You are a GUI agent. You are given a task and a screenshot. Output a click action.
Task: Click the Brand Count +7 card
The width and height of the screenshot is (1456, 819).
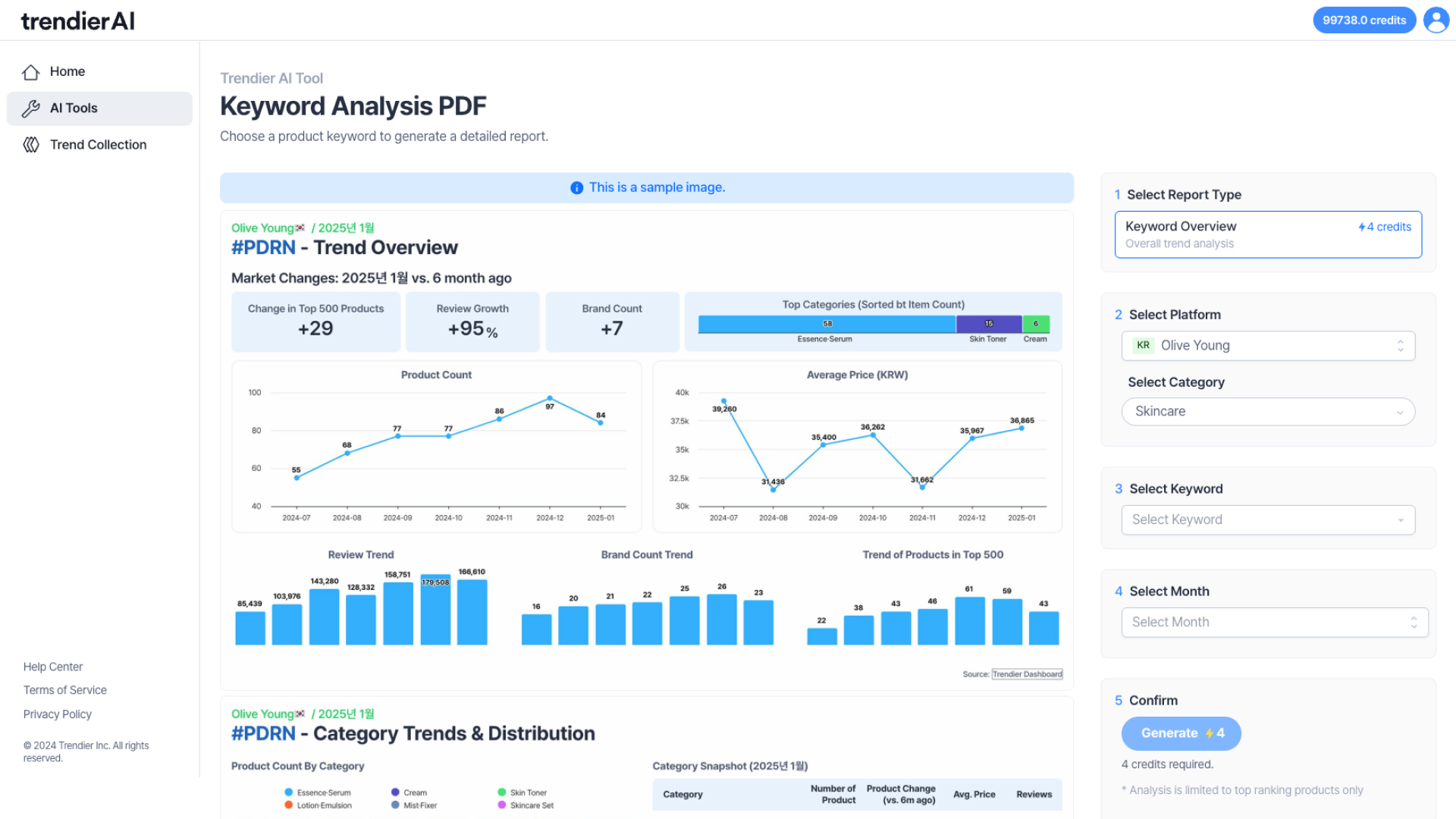pos(612,322)
